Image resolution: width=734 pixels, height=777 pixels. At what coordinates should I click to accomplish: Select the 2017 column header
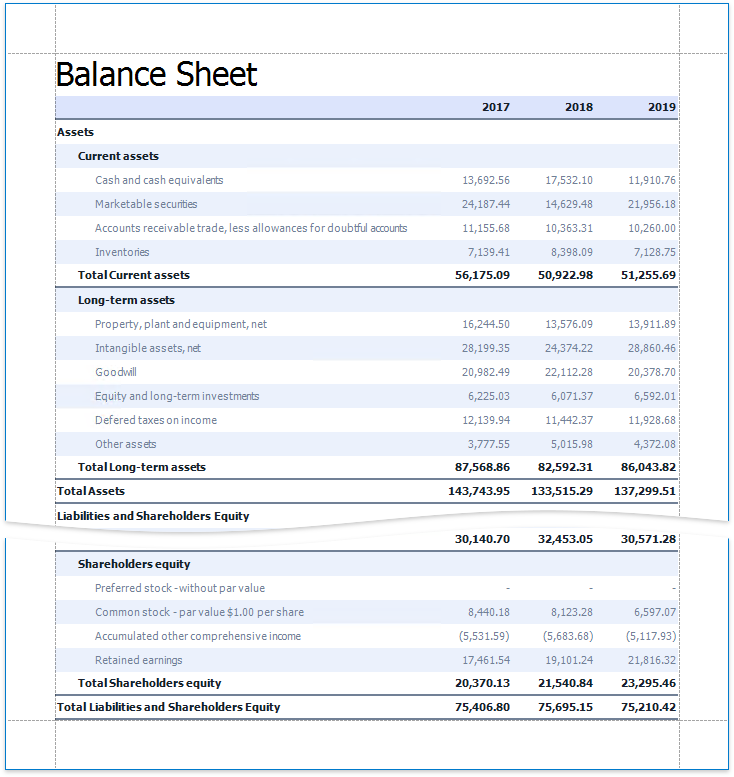(495, 107)
